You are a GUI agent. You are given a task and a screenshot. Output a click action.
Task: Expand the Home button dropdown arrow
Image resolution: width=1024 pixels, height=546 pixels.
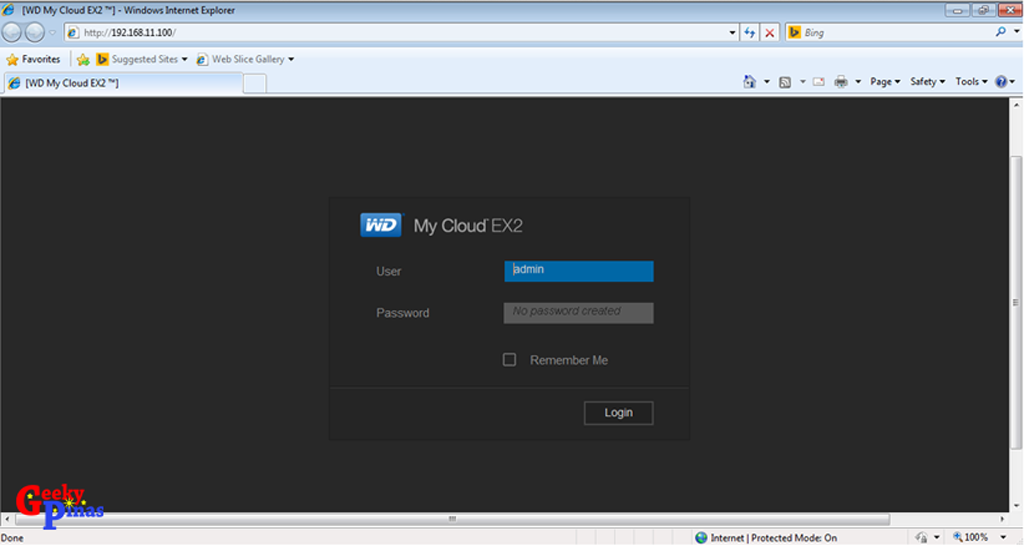(x=767, y=82)
